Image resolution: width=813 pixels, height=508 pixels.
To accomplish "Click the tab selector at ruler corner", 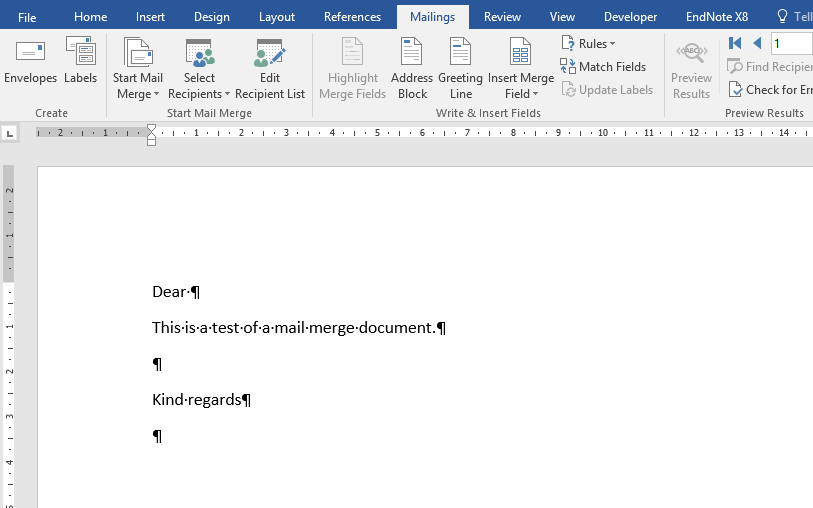I will coord(10,132).
